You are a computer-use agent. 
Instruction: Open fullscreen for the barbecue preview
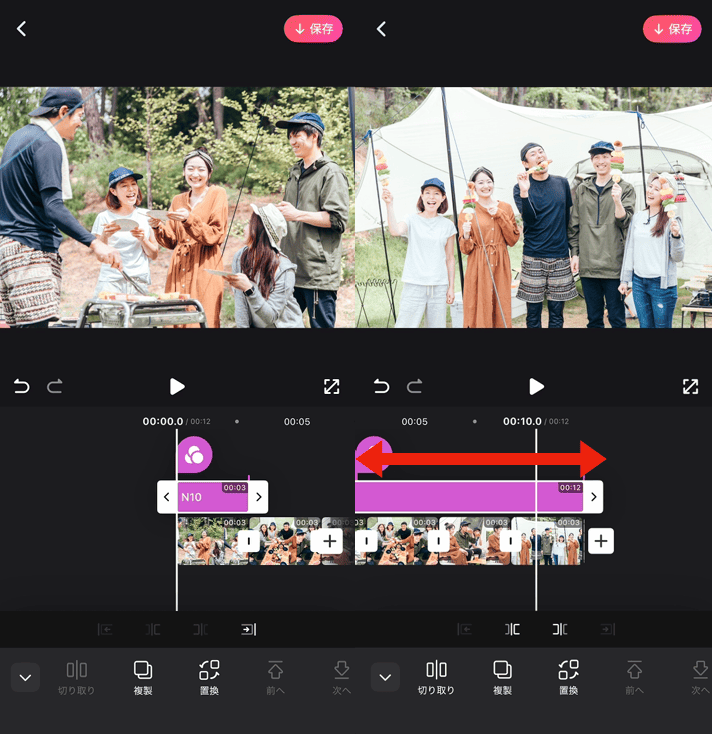[x=331, y=387]
